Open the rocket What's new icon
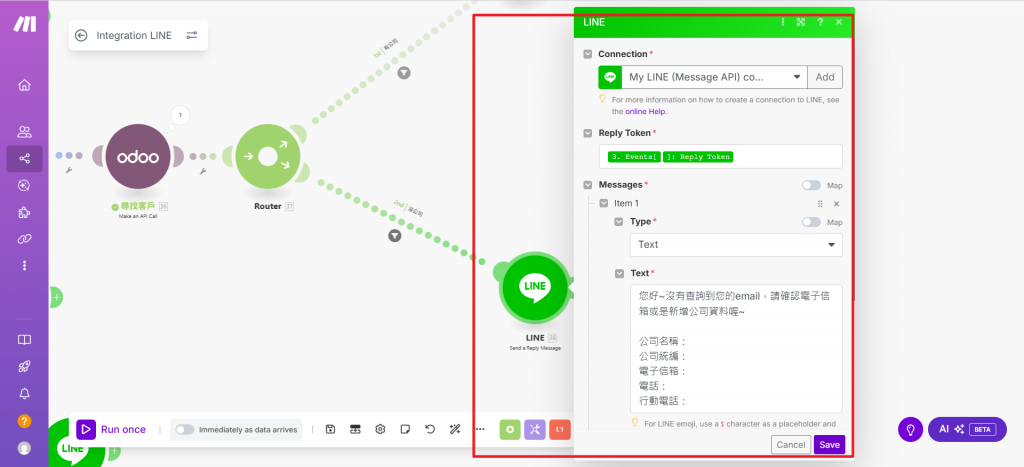The image size is (1024, 467). tap(24, 366)
